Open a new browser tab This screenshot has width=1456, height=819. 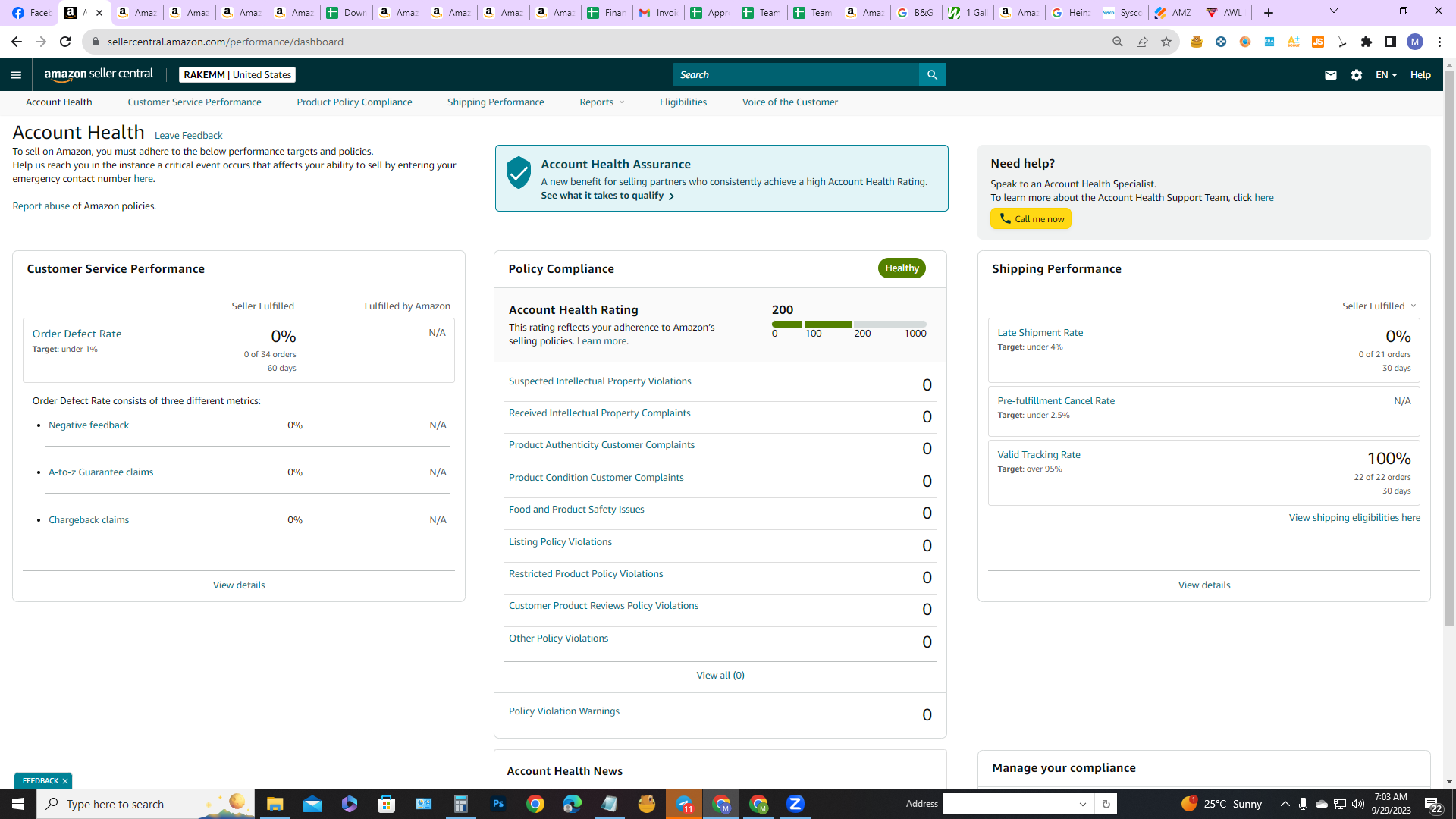pyautogui.click(x=1269, y=12)
